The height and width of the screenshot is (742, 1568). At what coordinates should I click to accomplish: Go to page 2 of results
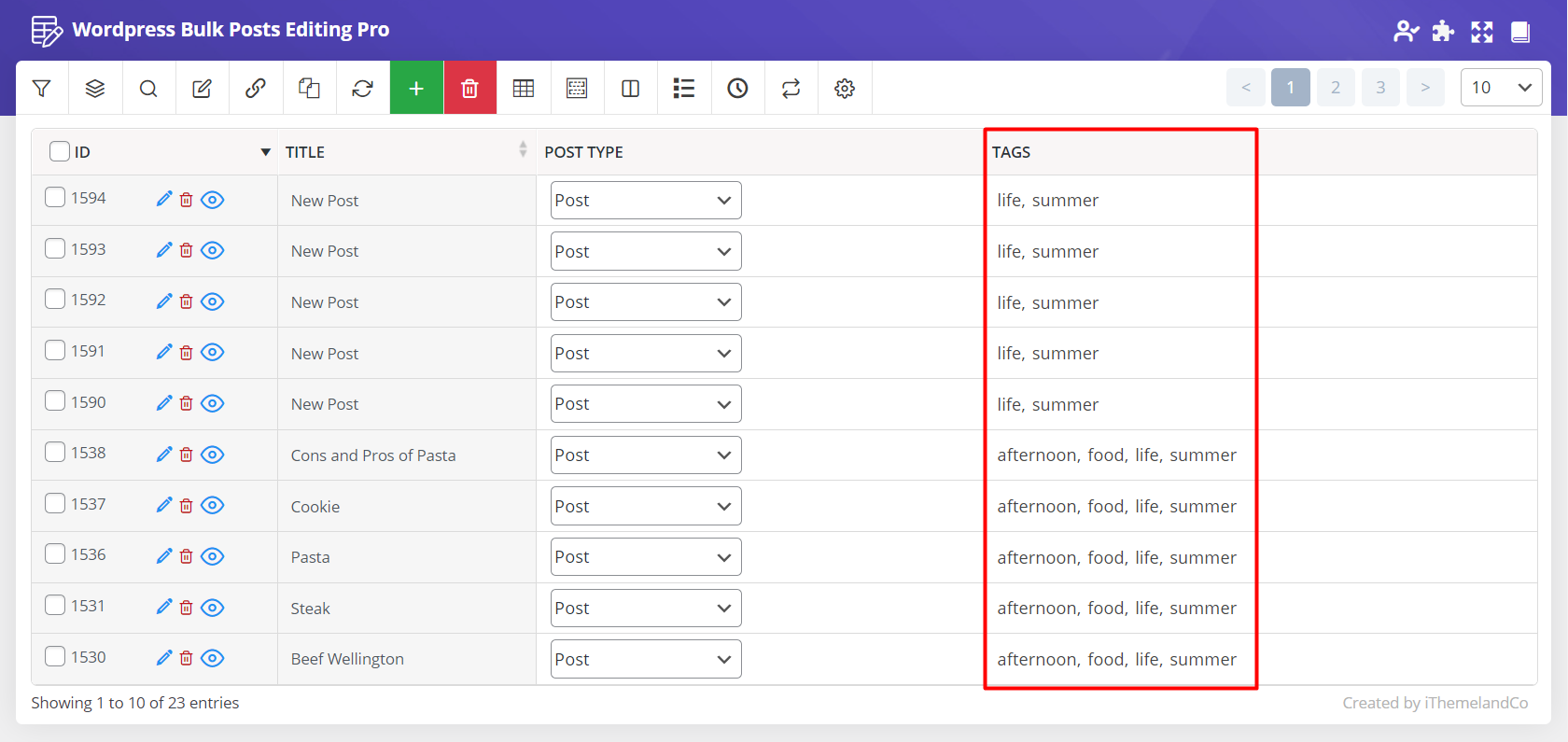click(1336, 88)
